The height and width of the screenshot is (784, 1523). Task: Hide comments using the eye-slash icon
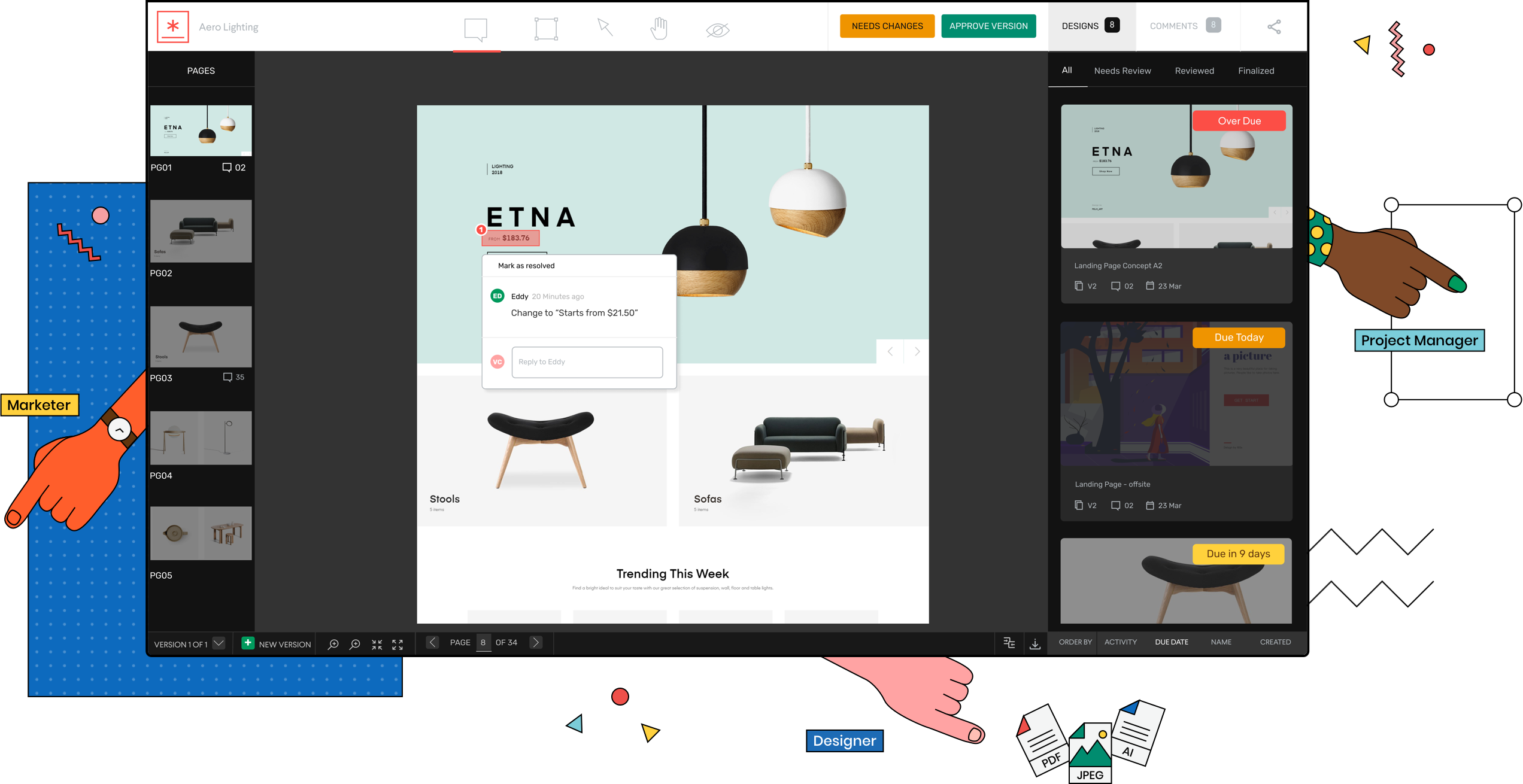pos(717,29)
